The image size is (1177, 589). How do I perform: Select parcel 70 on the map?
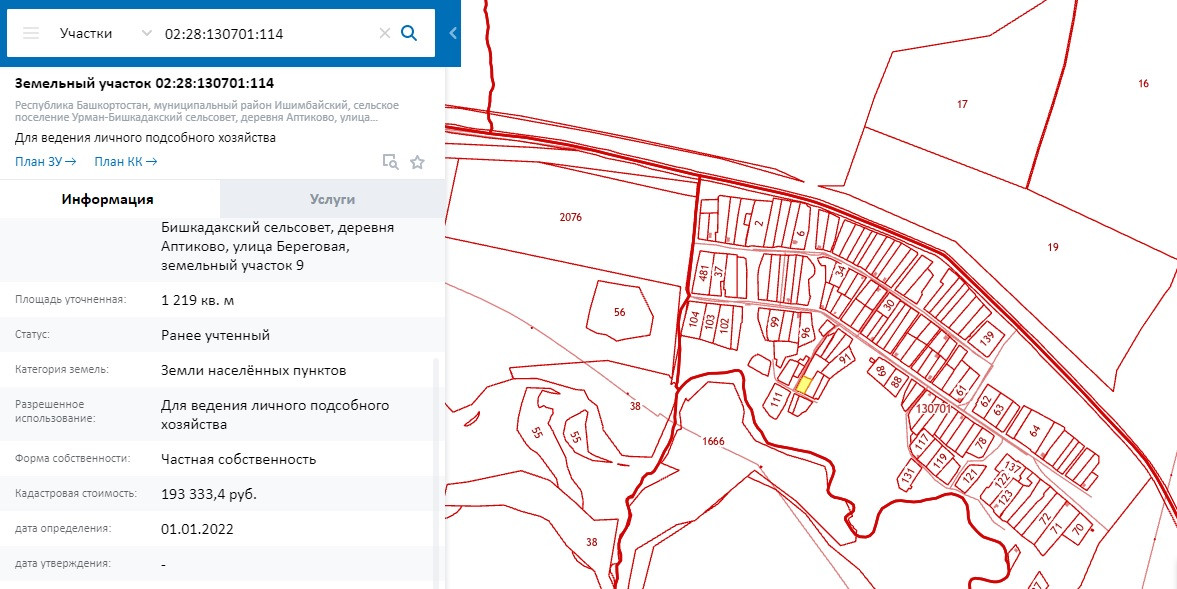coord(1078,530)
